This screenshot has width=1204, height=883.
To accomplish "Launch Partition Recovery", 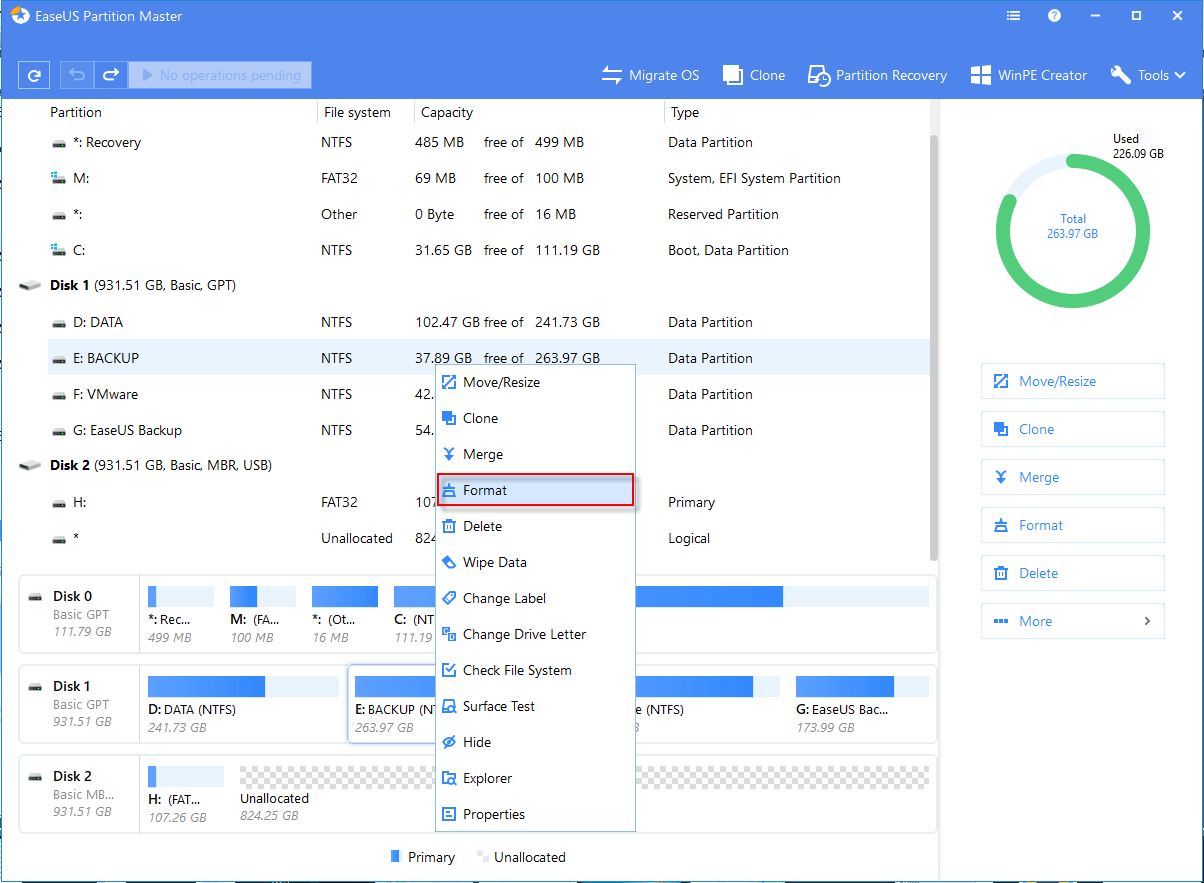I will pos(877,75).
